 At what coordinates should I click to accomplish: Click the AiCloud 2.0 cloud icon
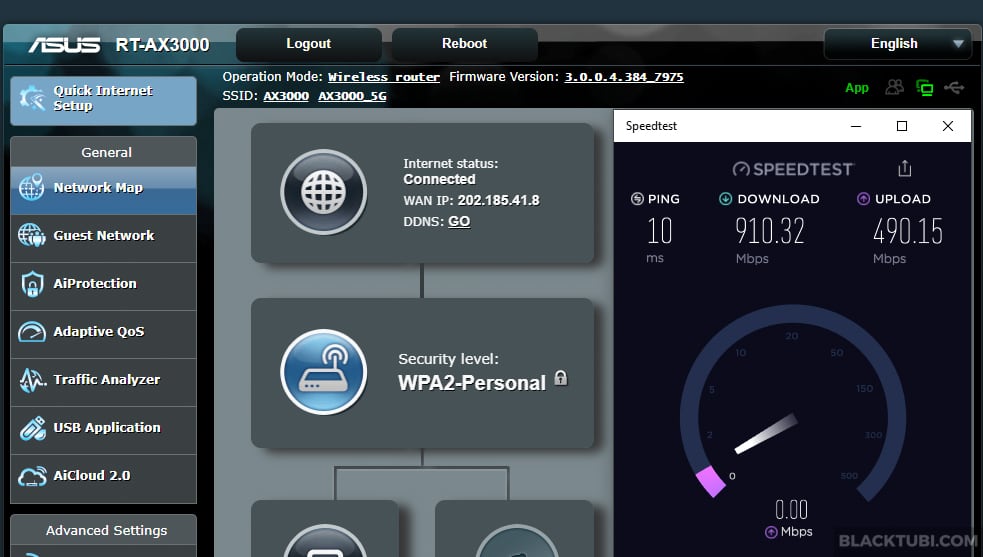32,476
